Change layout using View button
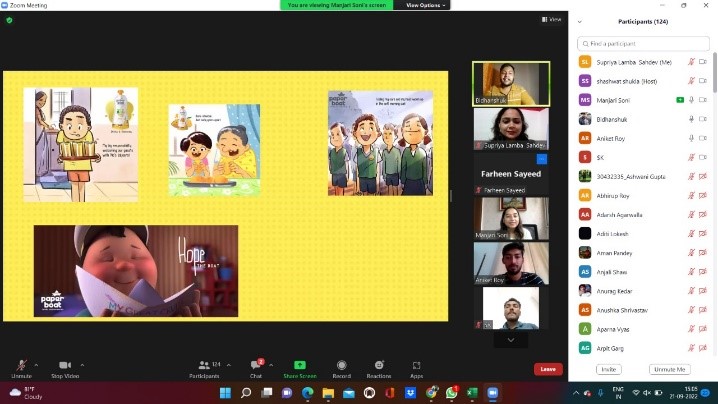 [x=551, y=19]
